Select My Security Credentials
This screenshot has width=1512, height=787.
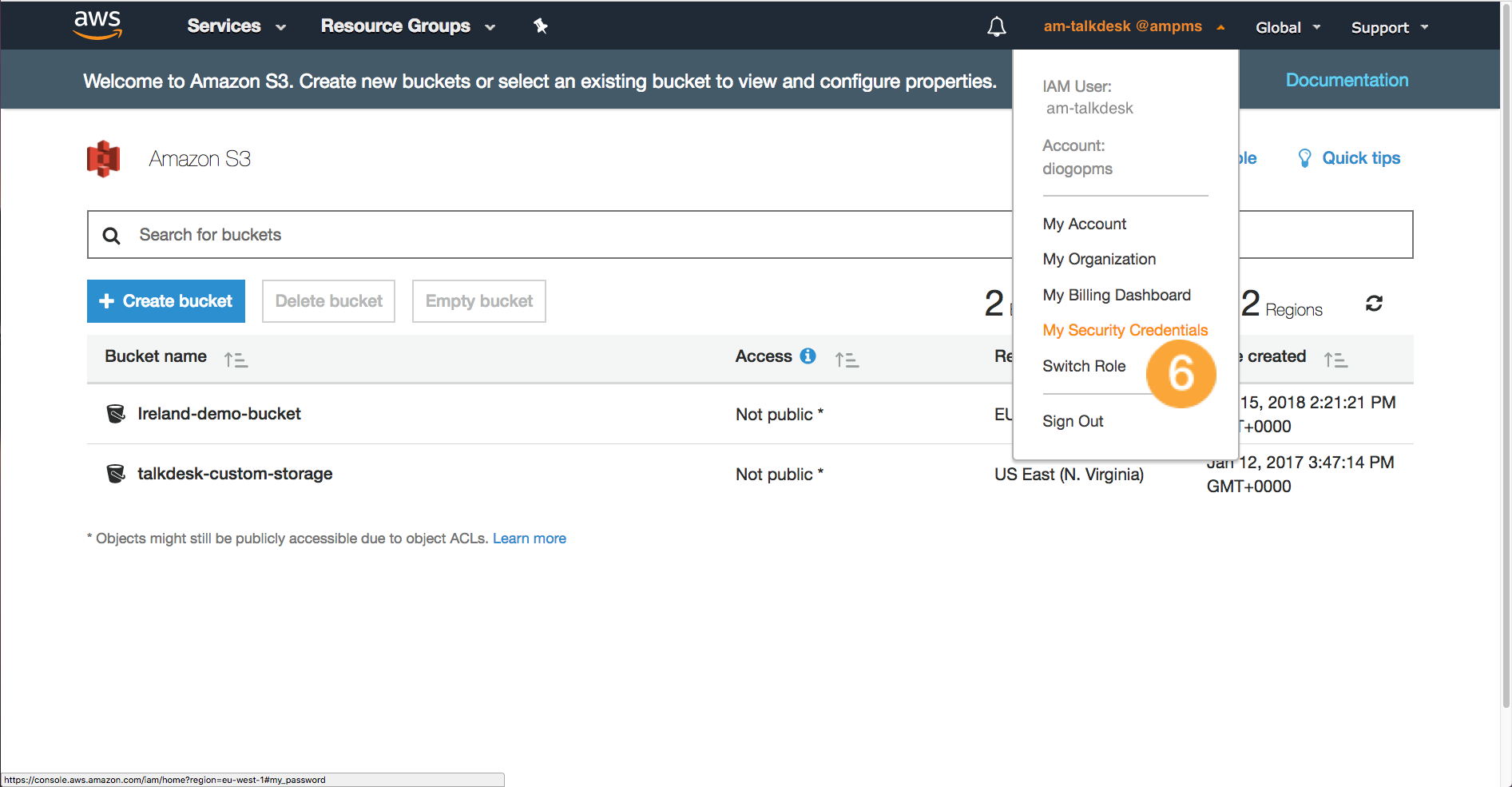pos(1125,330)
